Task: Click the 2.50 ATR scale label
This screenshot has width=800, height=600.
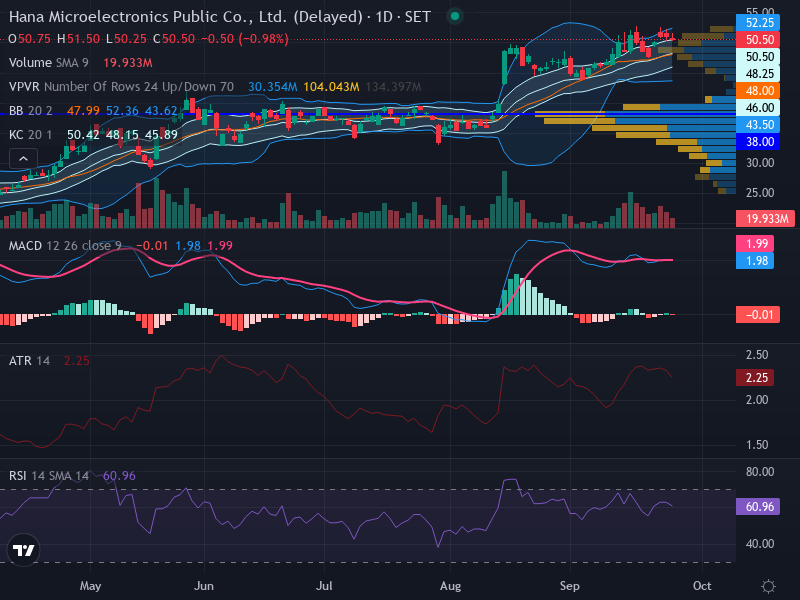Action: point(757,355)
